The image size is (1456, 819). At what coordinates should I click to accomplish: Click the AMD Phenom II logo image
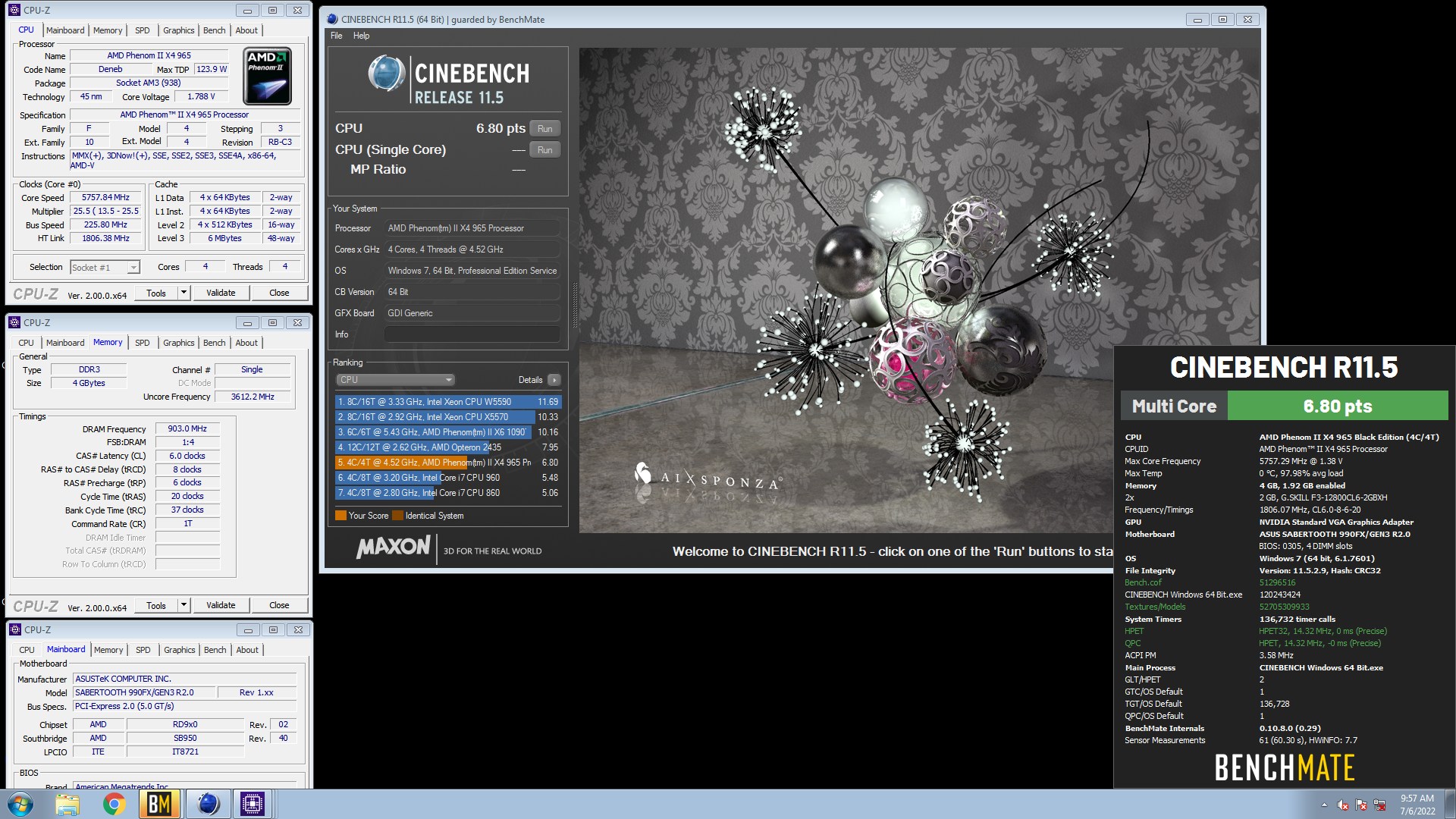(x=268, y=77)
